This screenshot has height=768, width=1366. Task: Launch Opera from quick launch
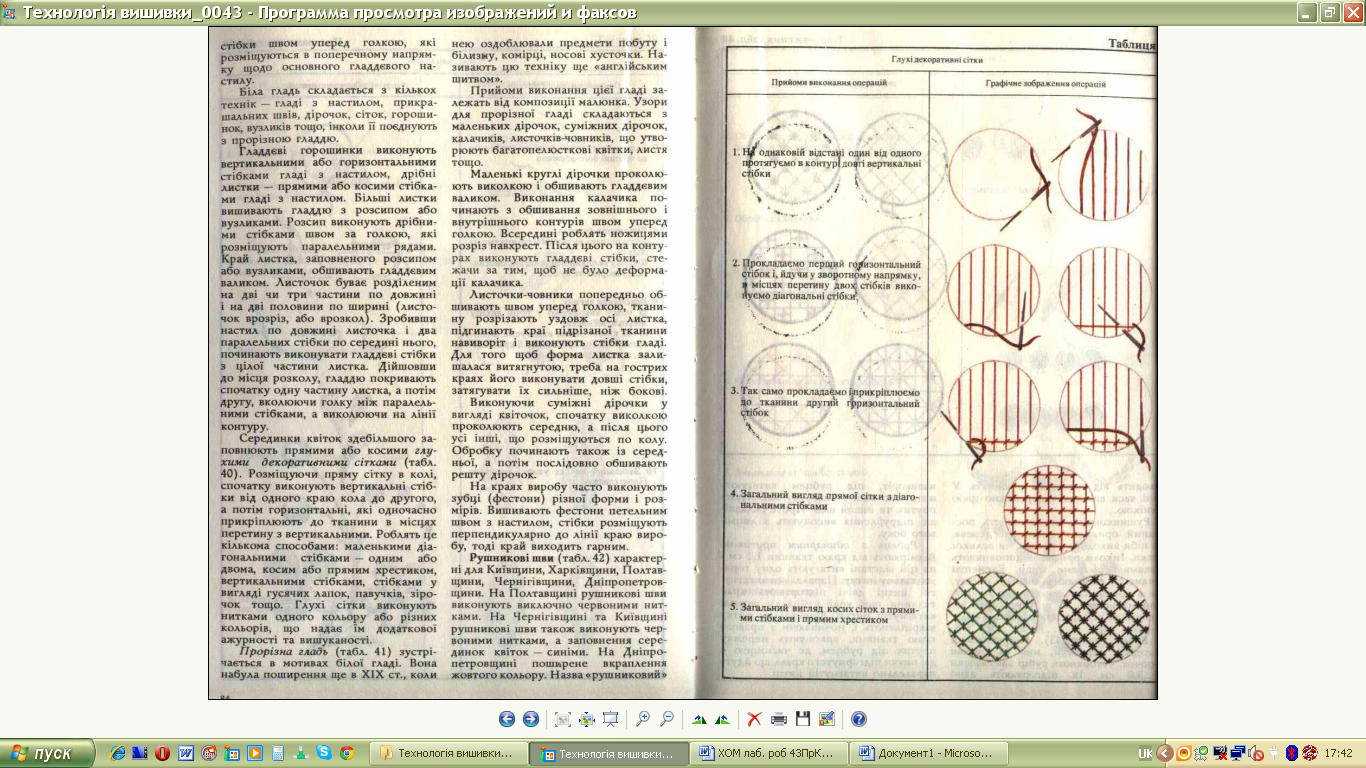pyautogui.click(x=162, y=753)
